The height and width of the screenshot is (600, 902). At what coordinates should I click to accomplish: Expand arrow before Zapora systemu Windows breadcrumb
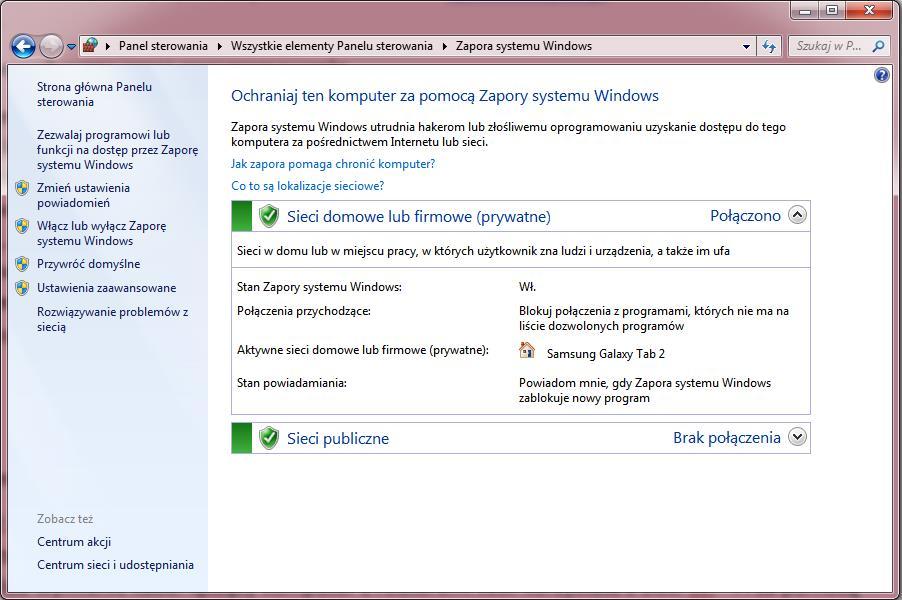(x=445, y=46)
